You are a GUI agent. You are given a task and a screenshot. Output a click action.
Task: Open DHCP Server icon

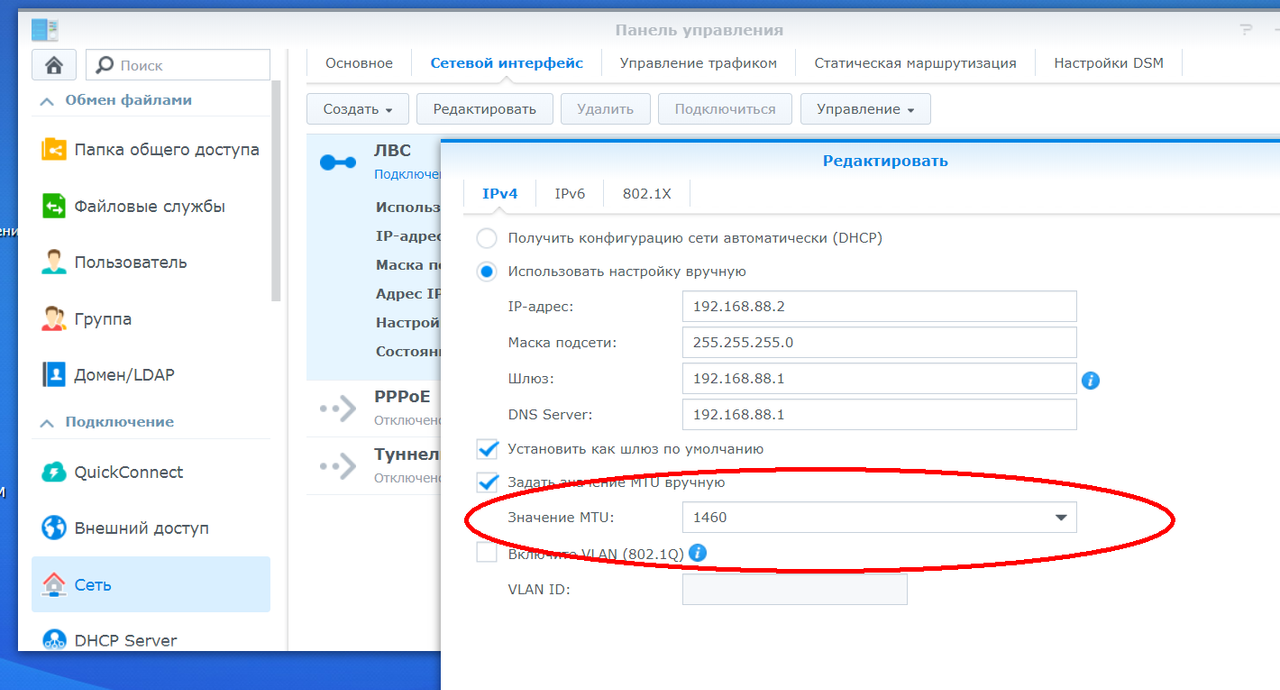(x=54, y=640)
